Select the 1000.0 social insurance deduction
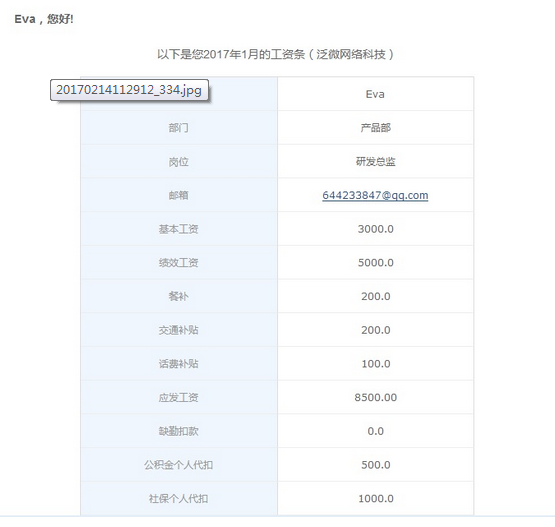 click(x=376, y=499)
